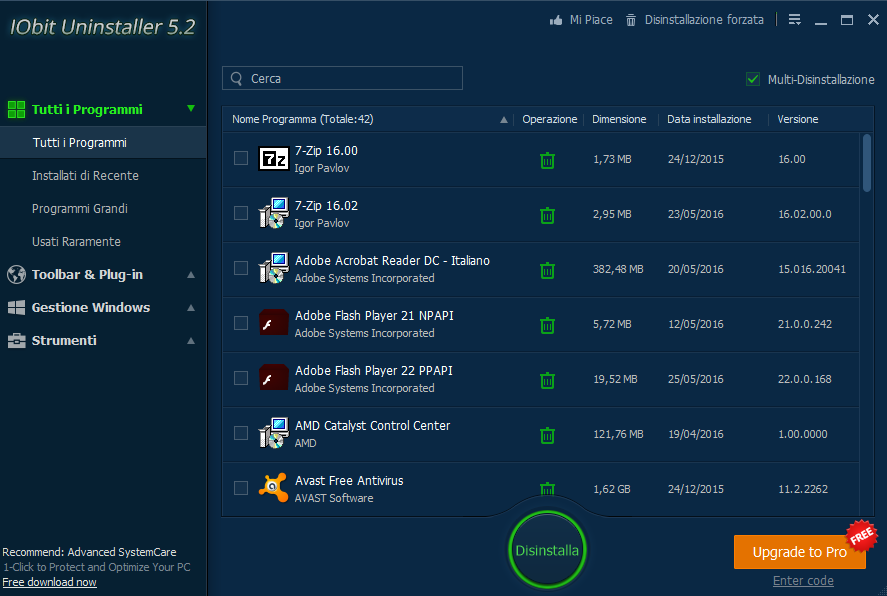This screenshot has height=596, width=887.
Task: Sort by Data installazione column header
Action: coord(709,119)
